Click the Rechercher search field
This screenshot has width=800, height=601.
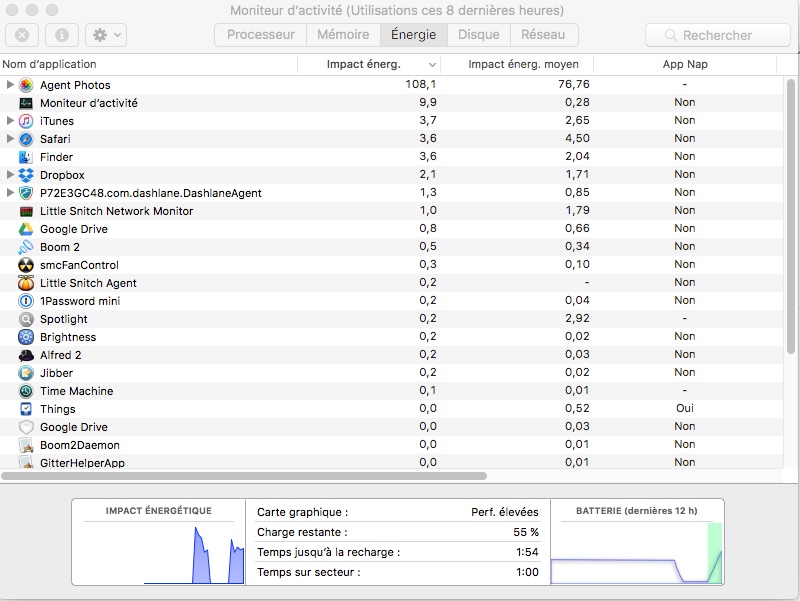[x=718, y=35]
